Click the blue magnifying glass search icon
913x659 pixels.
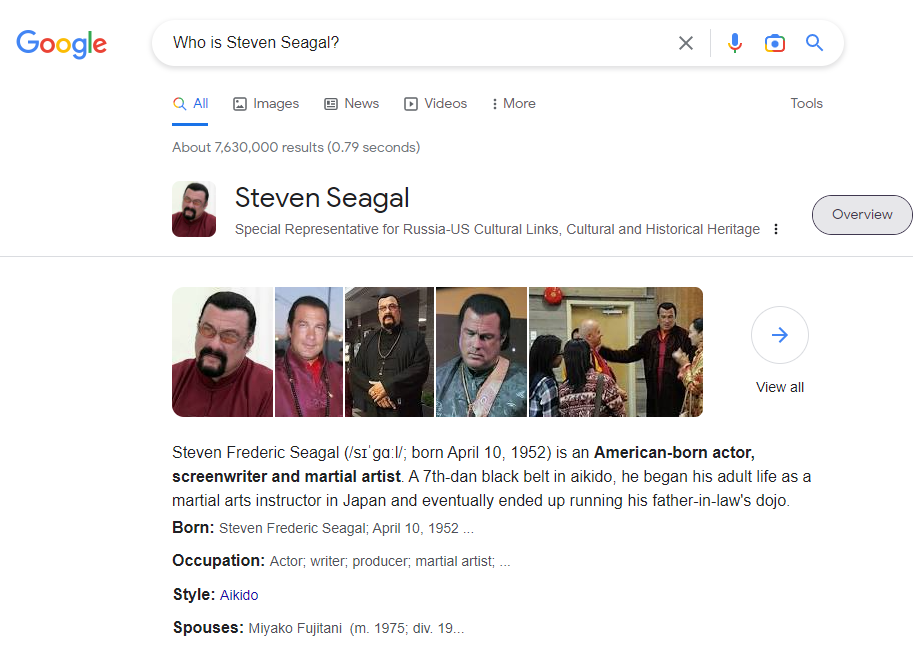pyautogui.click(x=814, y=42)
